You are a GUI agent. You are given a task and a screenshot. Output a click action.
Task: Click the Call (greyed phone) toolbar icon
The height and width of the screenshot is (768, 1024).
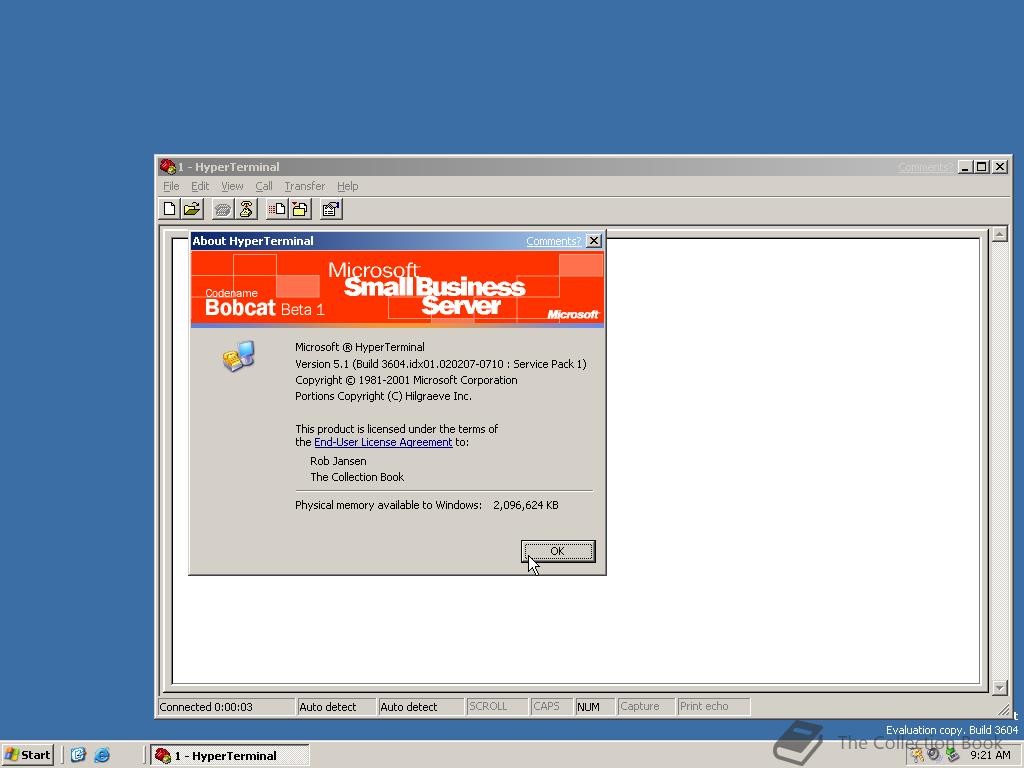click(x=223, y=209)
